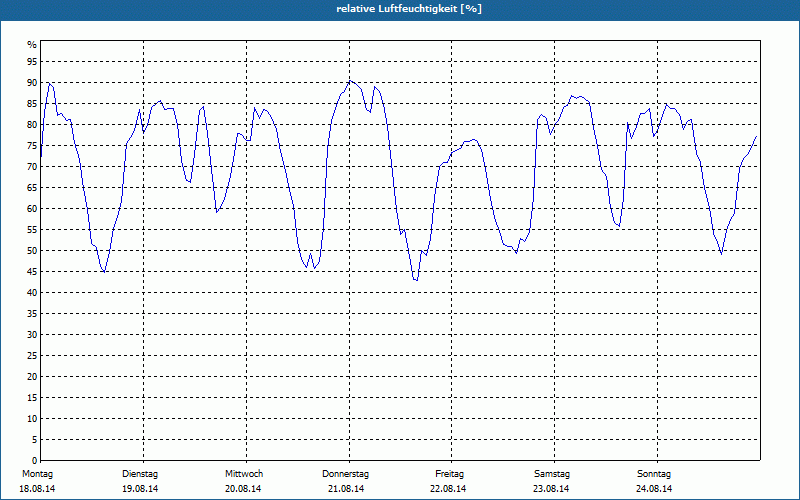Select the date label '18.08.14'
Image resolution: width=800 pixels, height=500 pixels.
37,489
